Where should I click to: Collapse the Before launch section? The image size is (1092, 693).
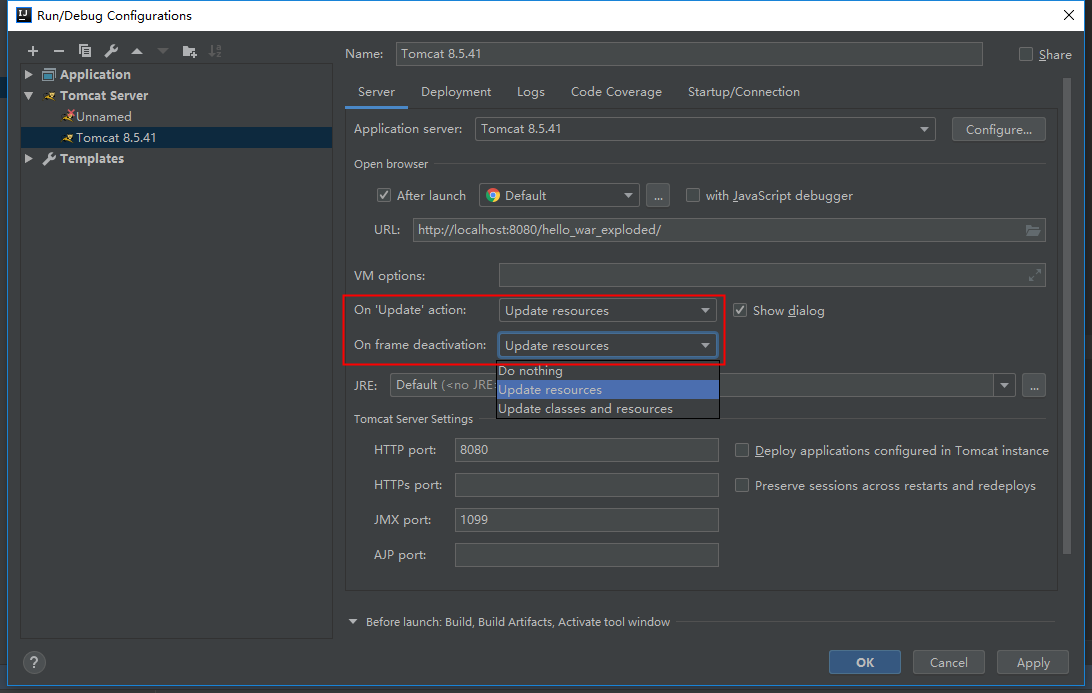(x=353, y=622)
